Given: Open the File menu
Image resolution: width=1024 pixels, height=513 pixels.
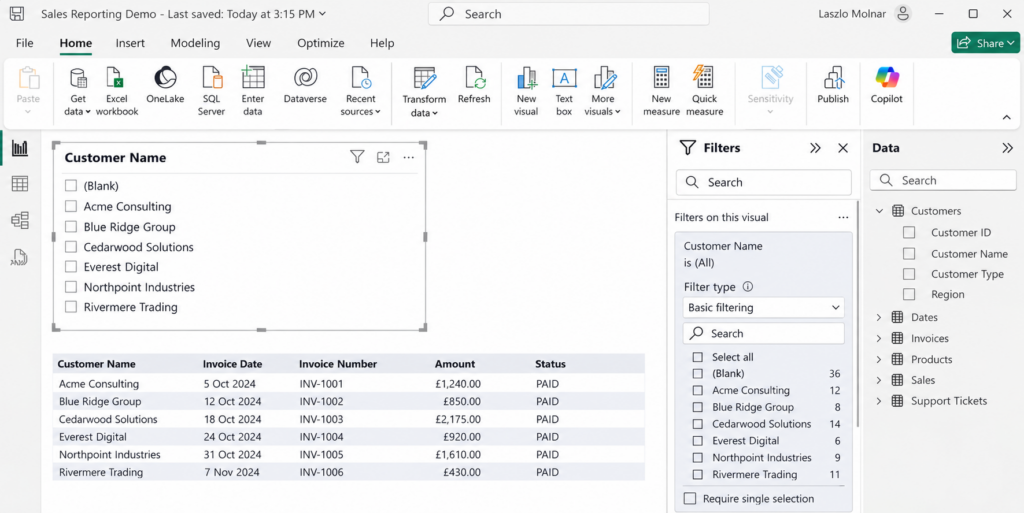Looking at the screenshot, I should [x=24, y=43].
